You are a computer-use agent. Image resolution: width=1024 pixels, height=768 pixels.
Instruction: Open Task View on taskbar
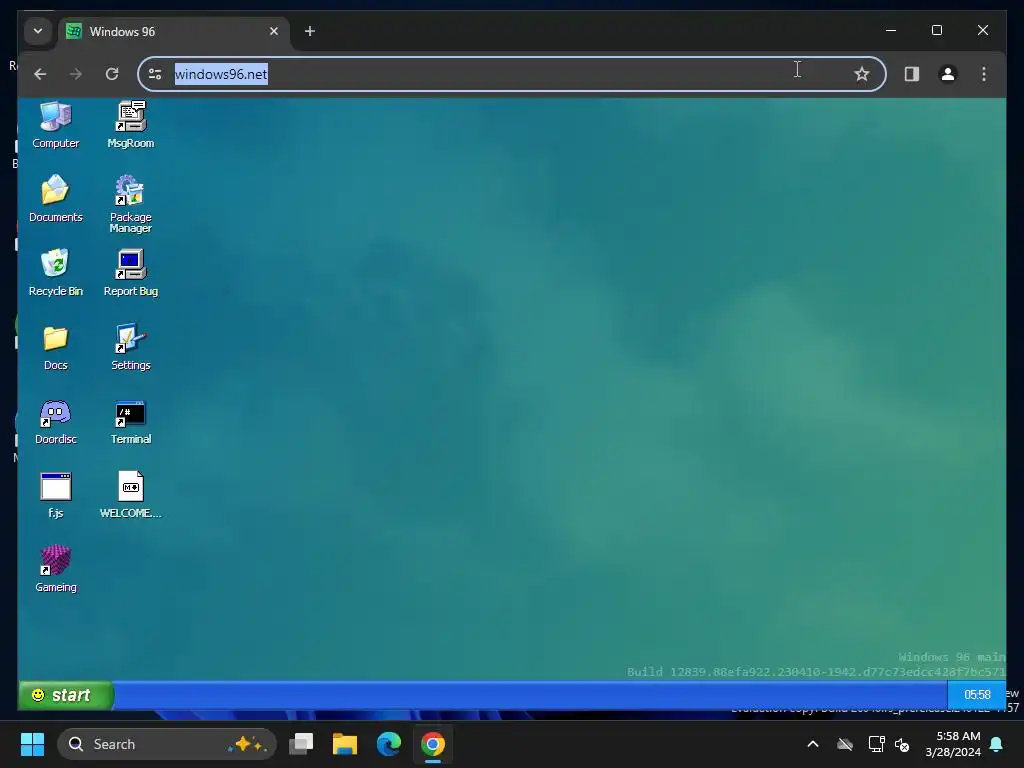[x=301, y=744]
